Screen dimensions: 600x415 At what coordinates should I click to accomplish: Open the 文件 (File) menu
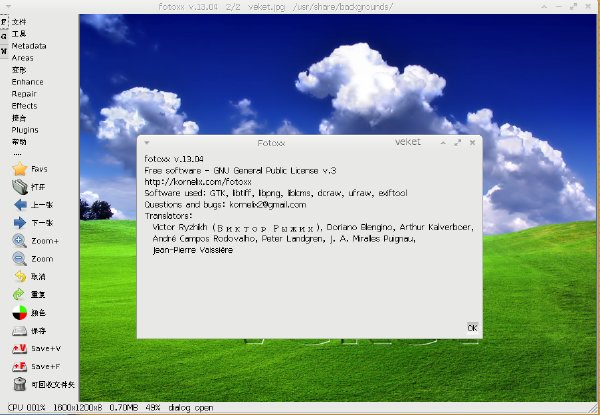(x=19, y=22)
